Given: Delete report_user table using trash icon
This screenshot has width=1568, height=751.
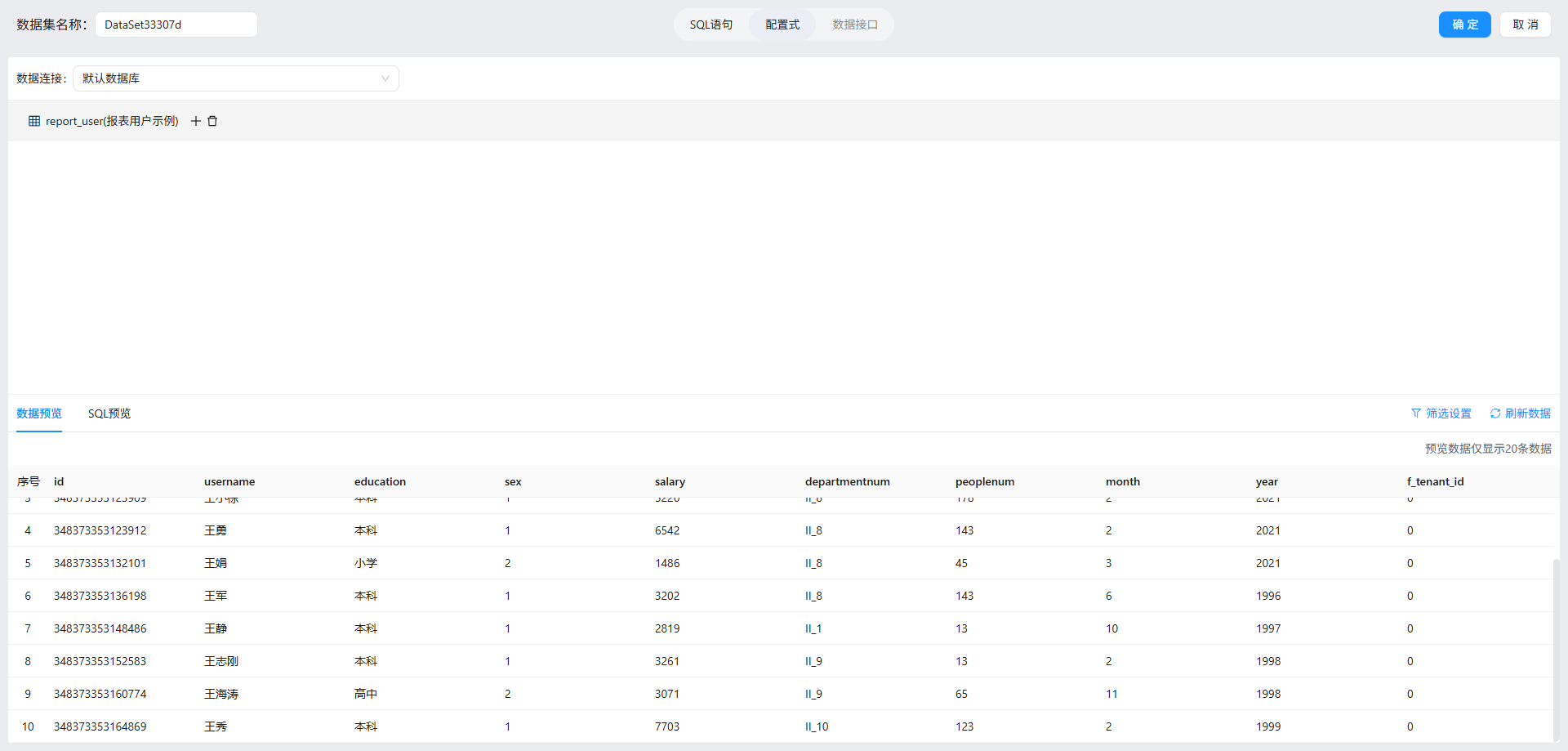Looking at the screenshot, I should click(212, 121).
